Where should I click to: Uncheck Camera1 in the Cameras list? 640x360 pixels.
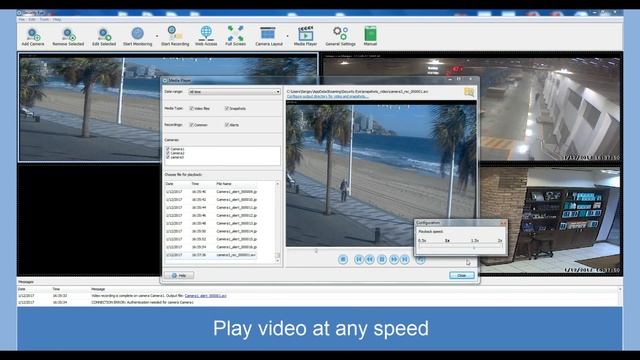click(168, 149)
